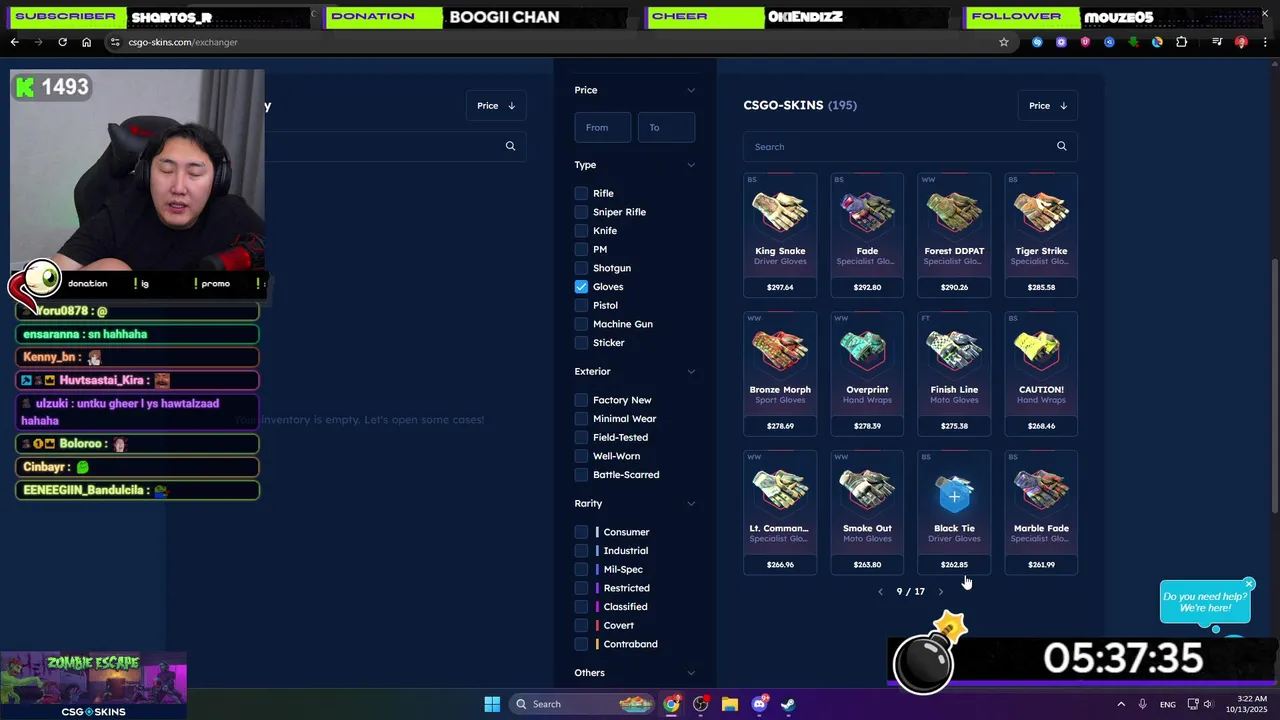Open inventory Price sort dropdown

[496, 105]
